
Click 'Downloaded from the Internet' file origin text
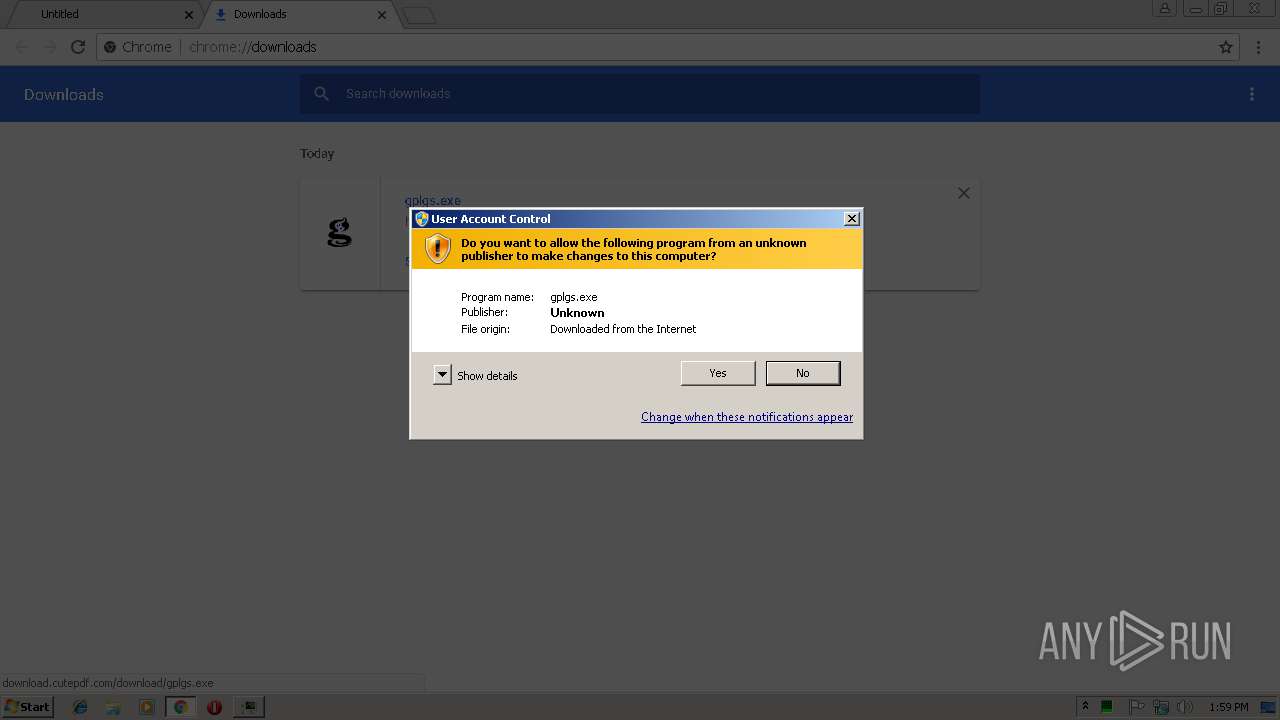click(x=623, y=329)
